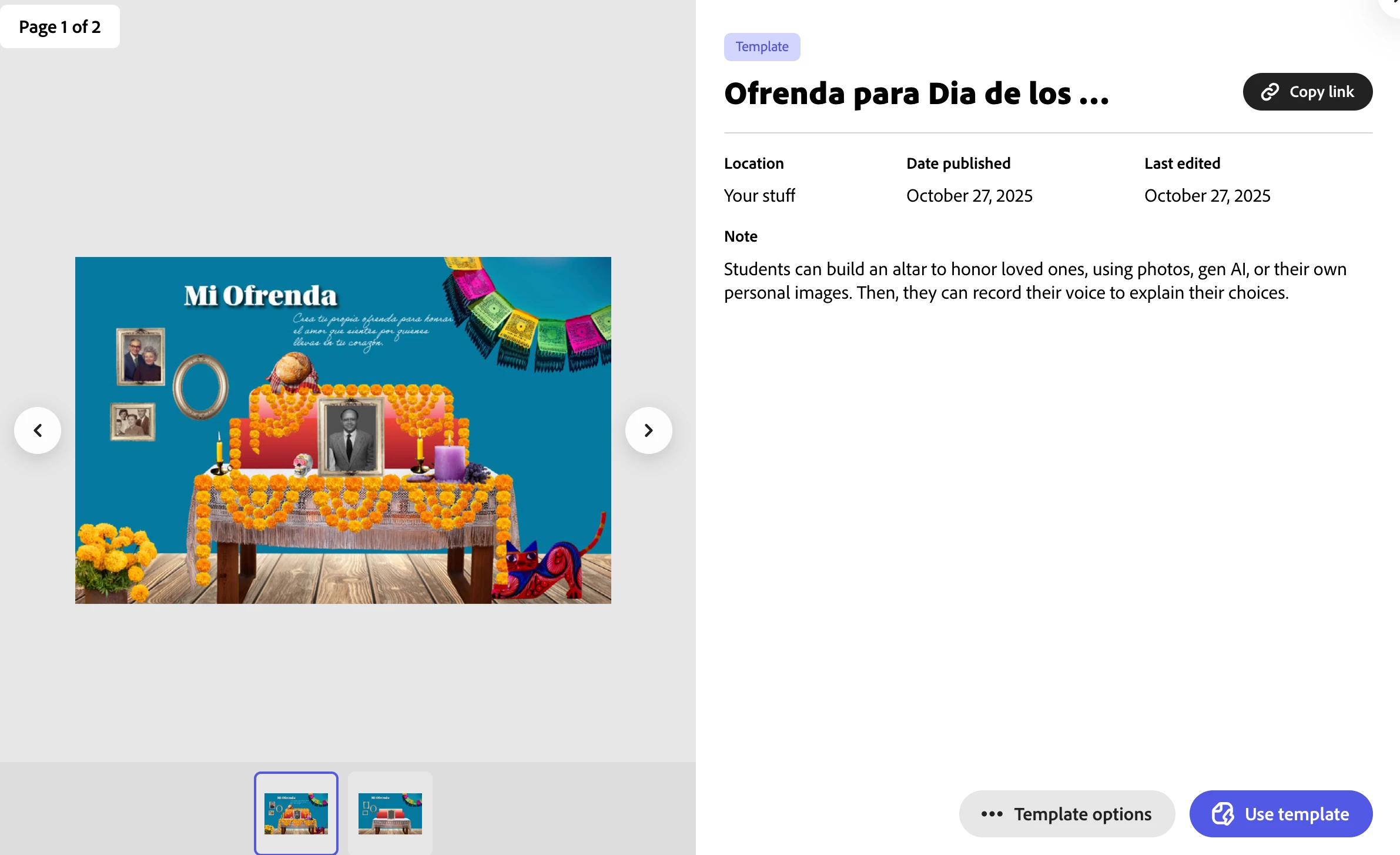This screenshot has width=1400, height=855.
Task: Click the Template badge label
Action: coord(762,47)
